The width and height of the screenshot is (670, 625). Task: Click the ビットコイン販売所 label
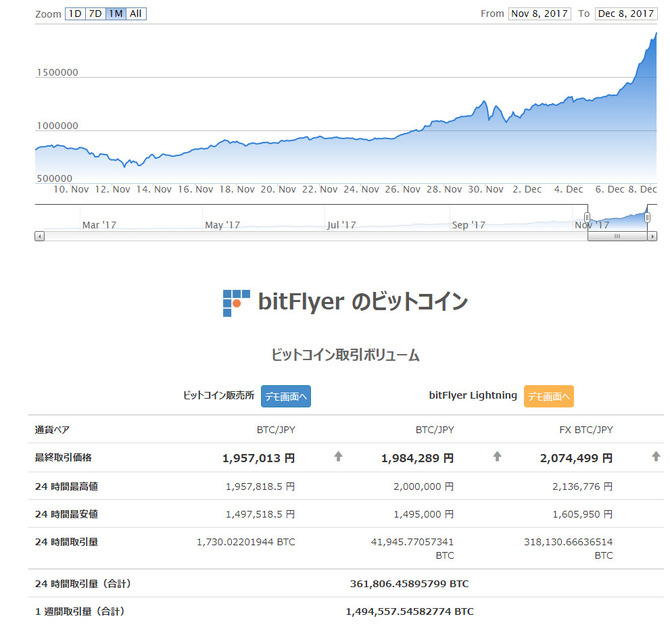pos(218,395)
